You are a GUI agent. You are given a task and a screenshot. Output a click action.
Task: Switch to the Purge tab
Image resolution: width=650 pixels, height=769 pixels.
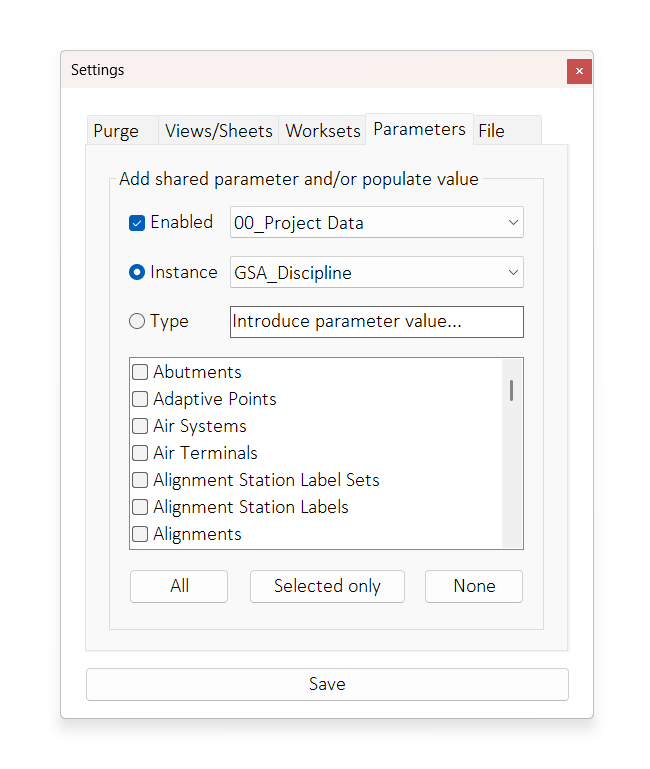pyautogui.click(x=117, y=131)
